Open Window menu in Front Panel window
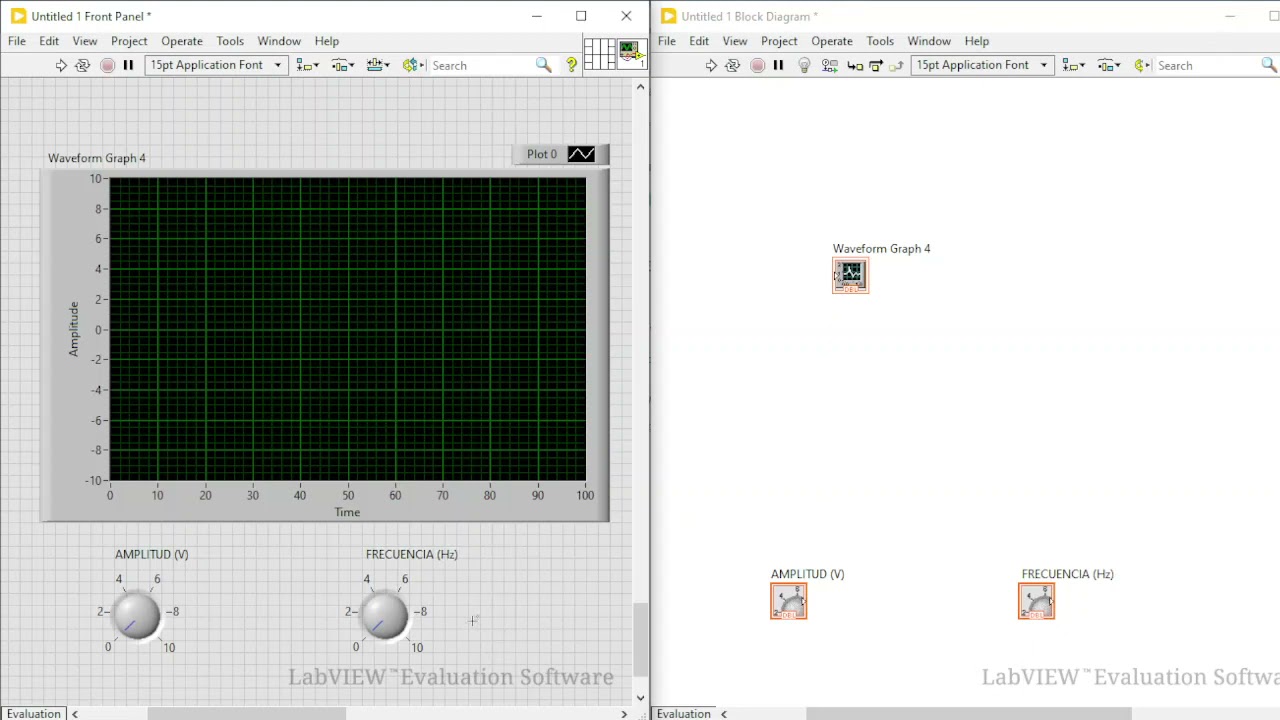This screenshot has height=720, width=1280. [279, 41]
